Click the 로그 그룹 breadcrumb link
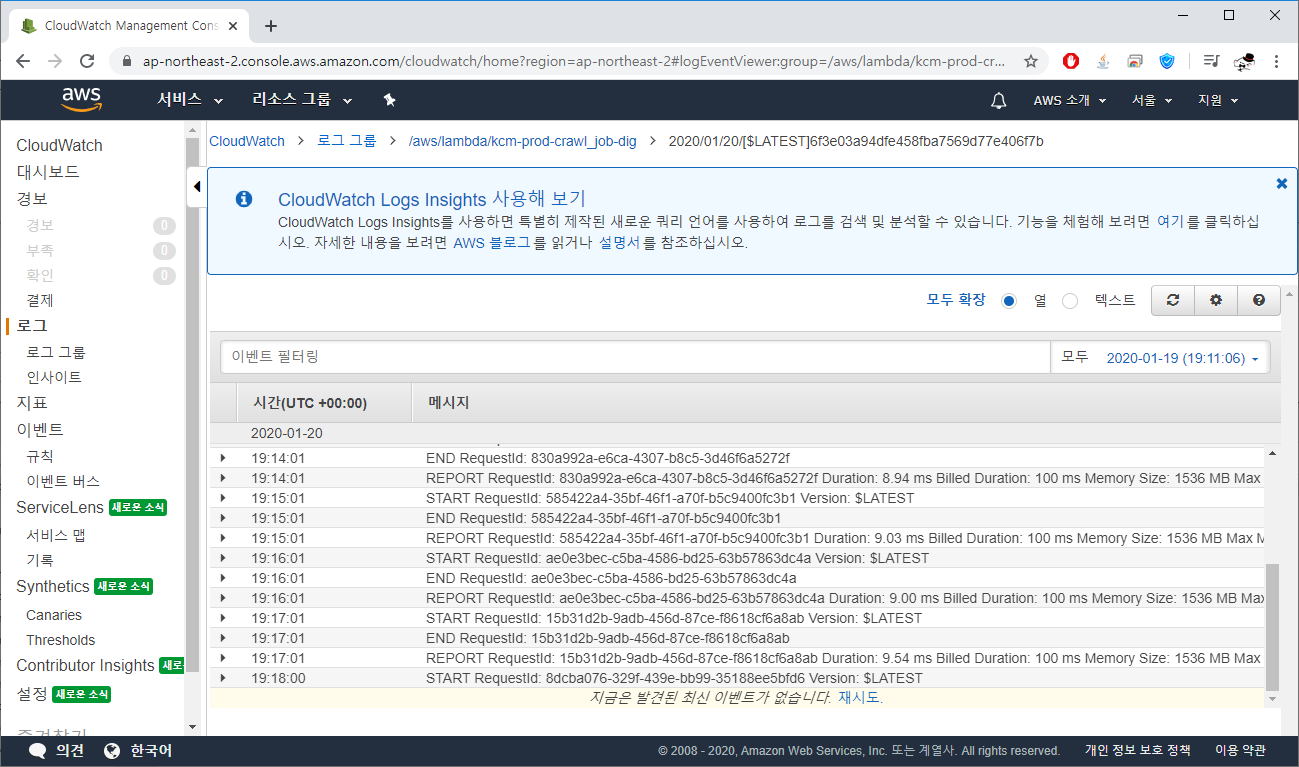The height and width of the screenshot is (767, 1299). [347, 141]
